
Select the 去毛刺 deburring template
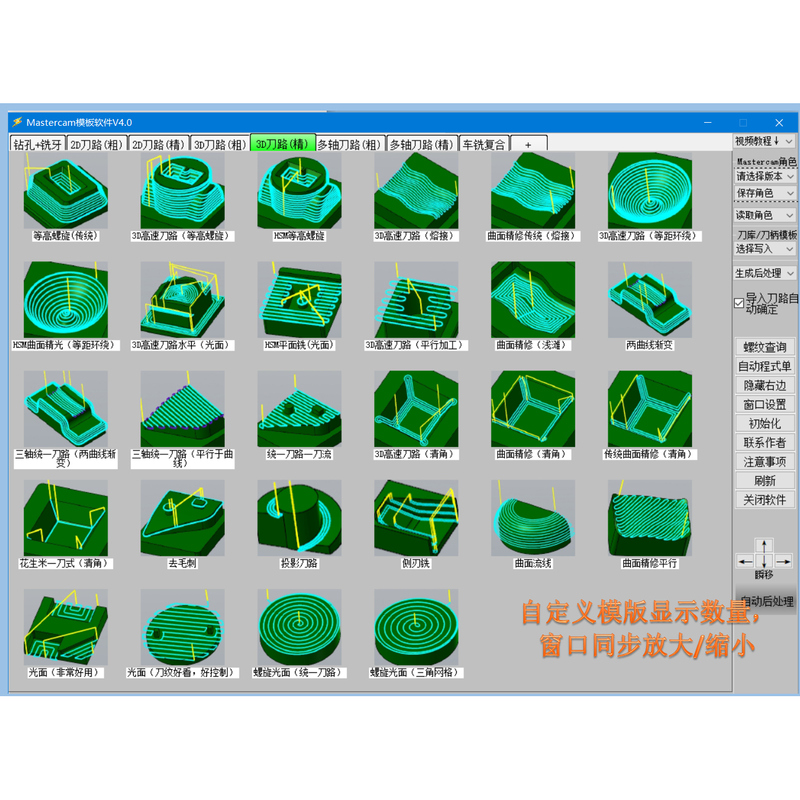click(x=182, y=518)
